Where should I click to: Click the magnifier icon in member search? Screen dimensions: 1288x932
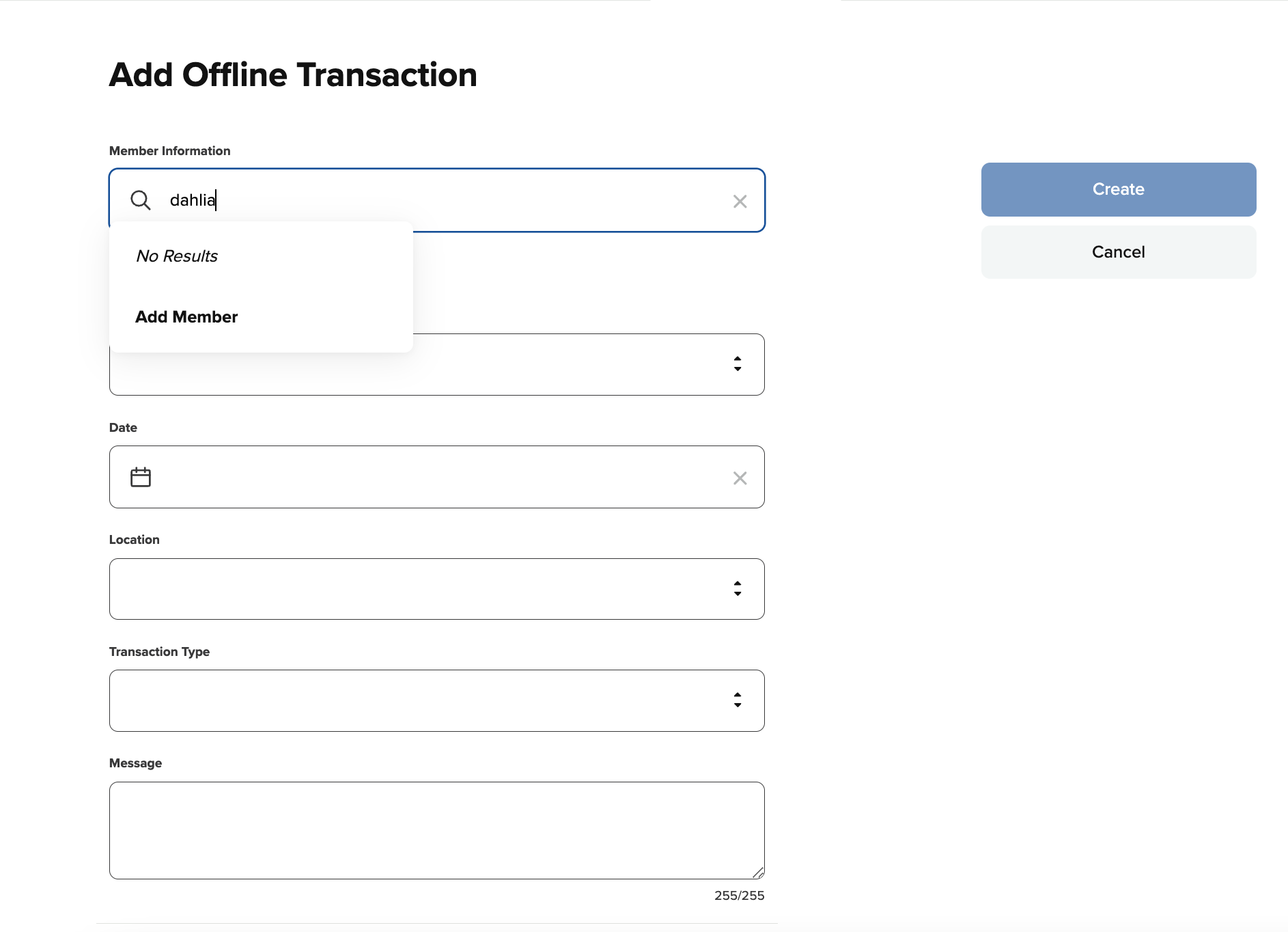coord(141,200)
